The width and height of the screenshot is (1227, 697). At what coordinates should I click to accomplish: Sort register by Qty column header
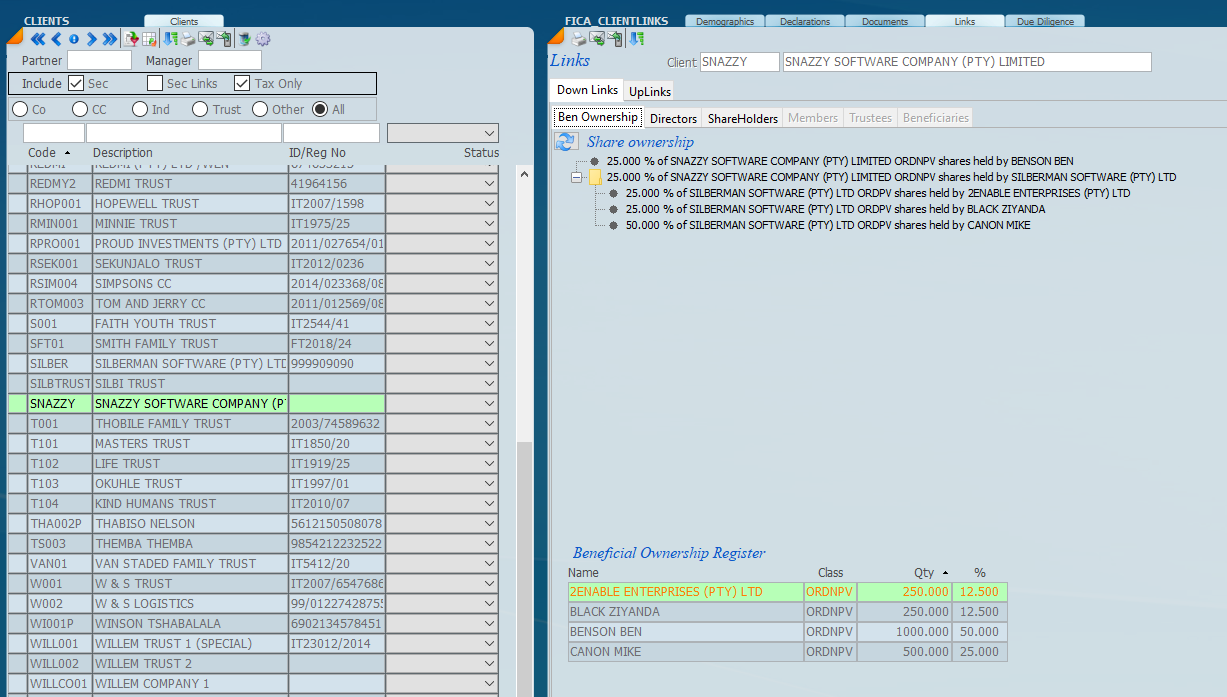(x=923, y=573)
